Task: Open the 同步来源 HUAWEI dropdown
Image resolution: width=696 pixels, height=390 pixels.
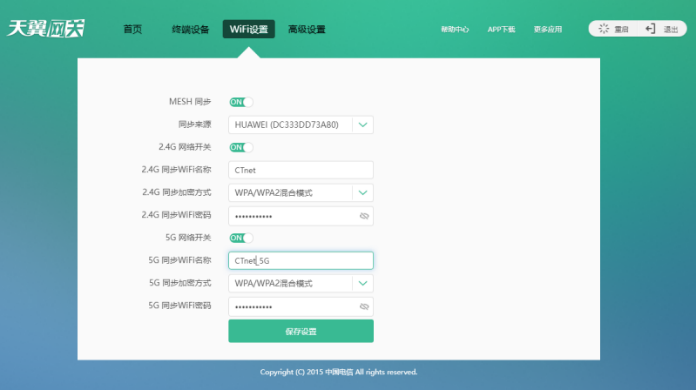Action: 301,125
